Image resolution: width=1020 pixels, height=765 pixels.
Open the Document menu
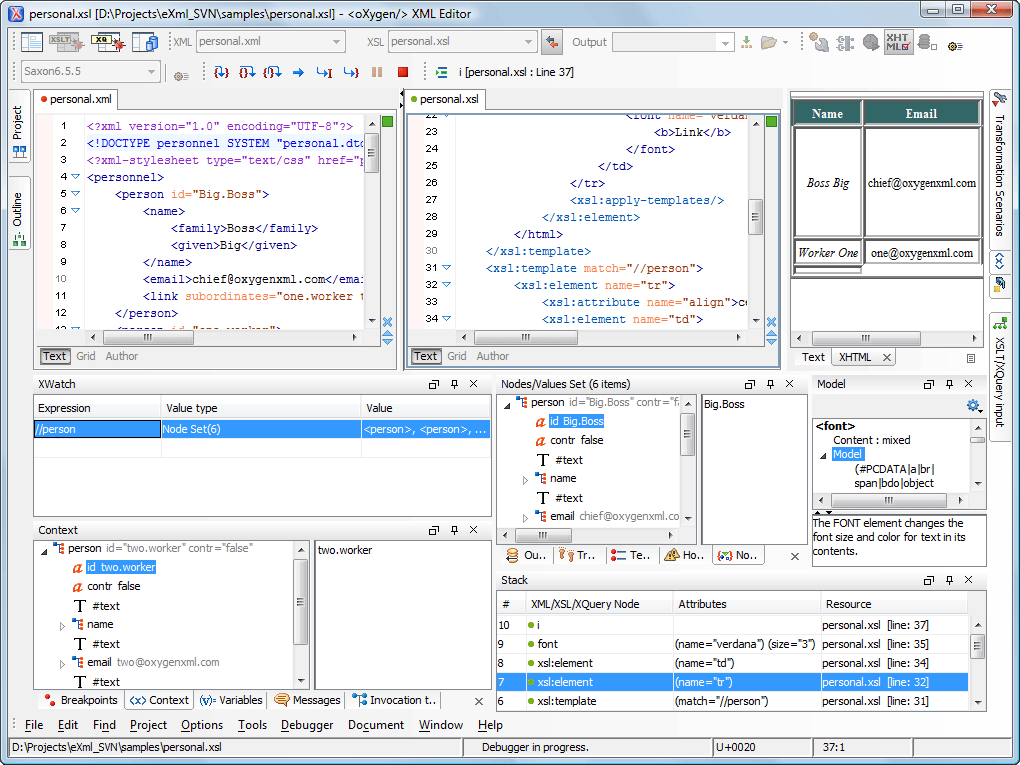coord(376,725)
